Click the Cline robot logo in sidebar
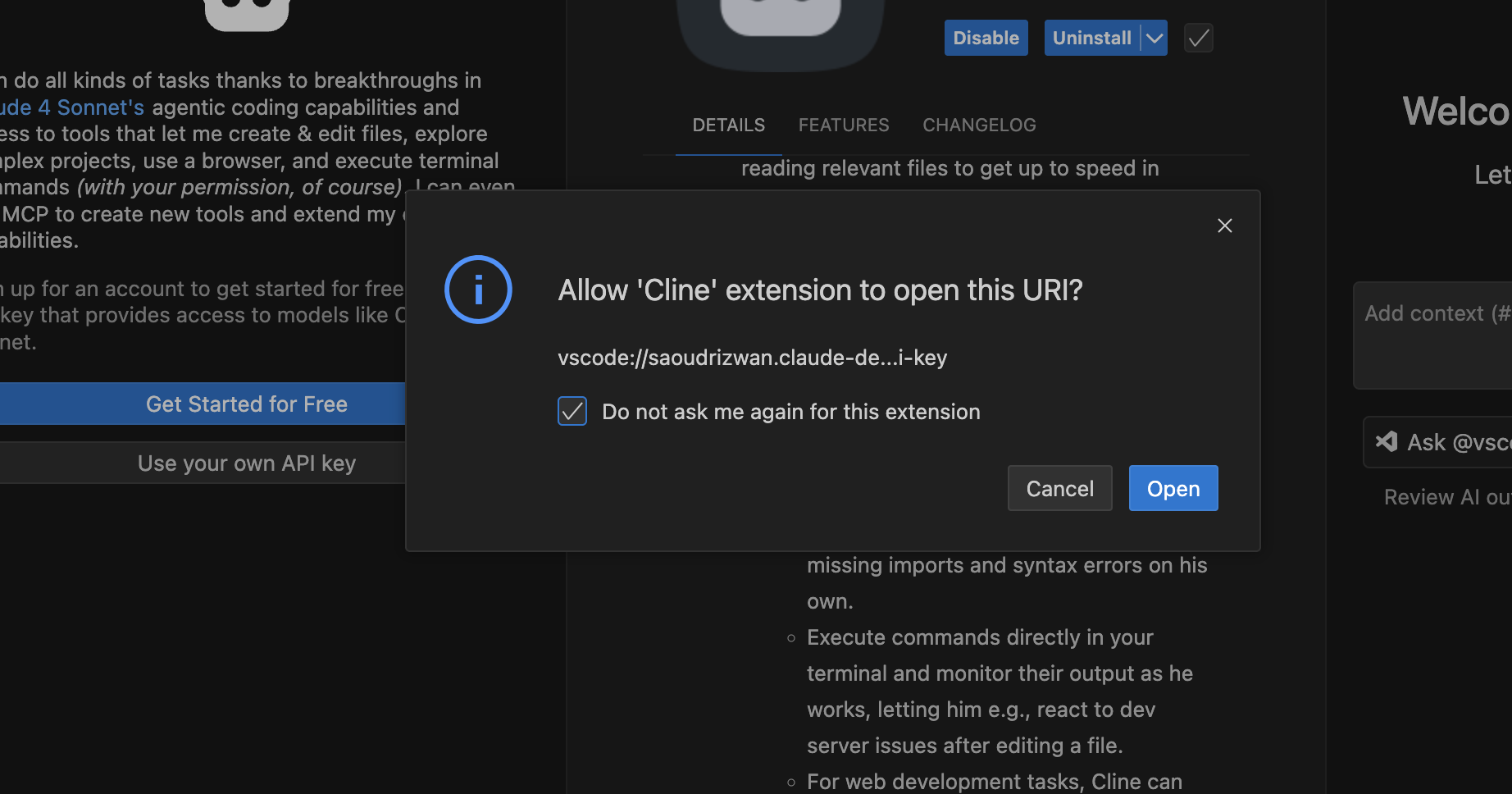This screenshot has width=1512, height=794. (247, 15)
